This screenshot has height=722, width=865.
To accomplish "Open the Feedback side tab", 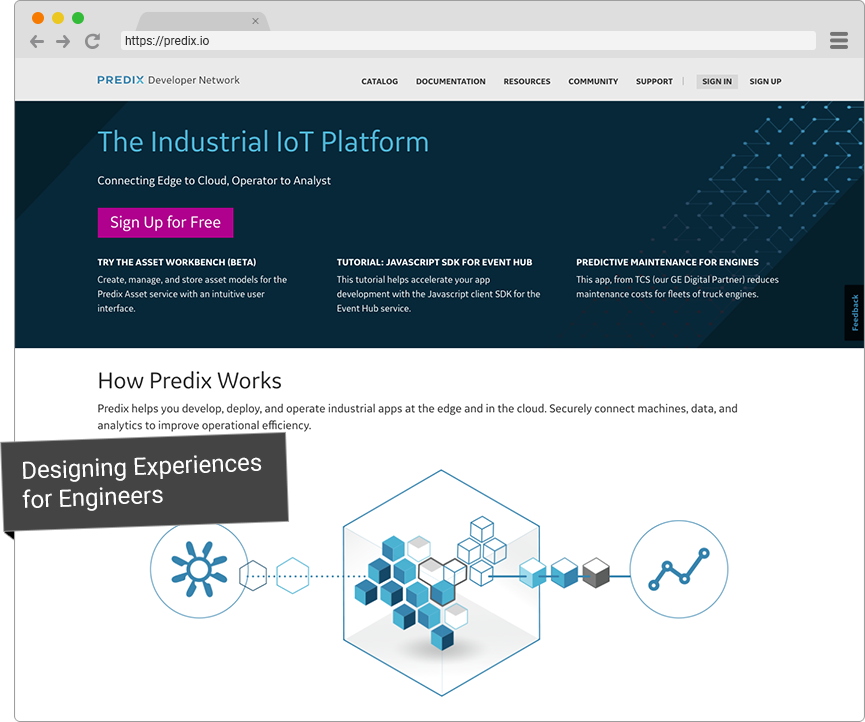I will coord(854,313).
